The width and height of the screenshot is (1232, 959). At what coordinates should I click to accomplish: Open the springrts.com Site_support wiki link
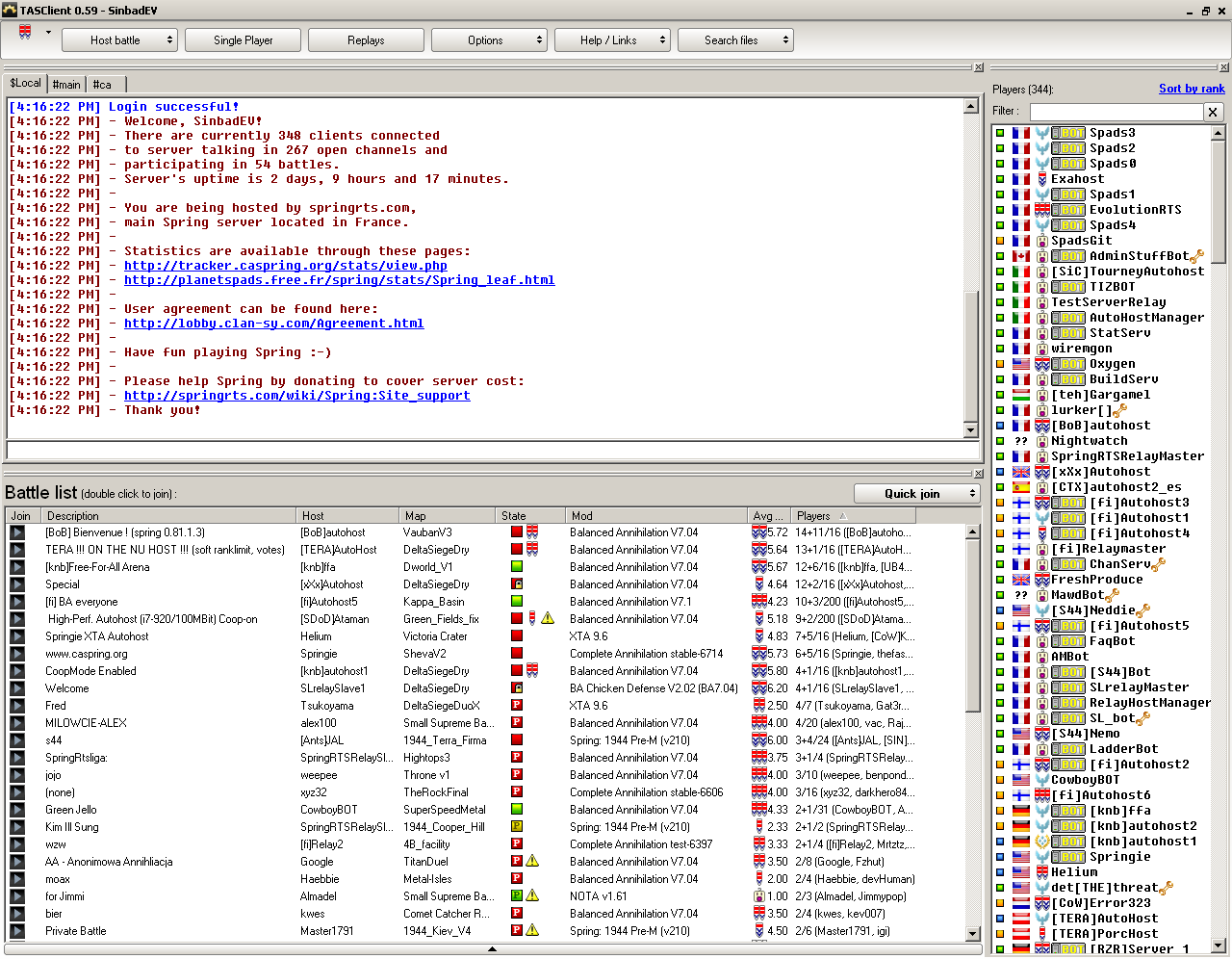[x=296, y=396]
